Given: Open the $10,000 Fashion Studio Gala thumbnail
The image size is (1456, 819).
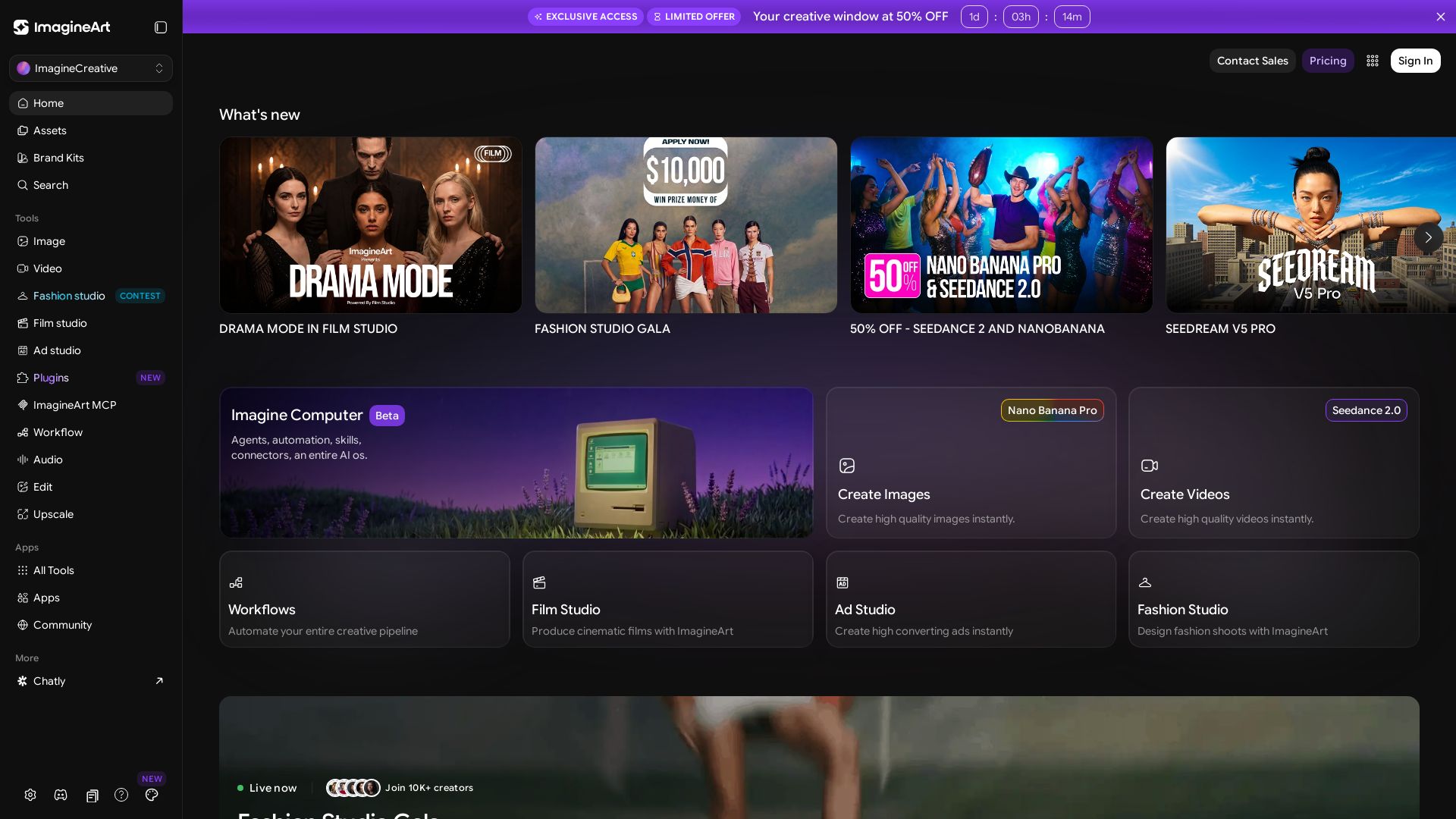Looking at the screenshot, I should click(x=686, y=225).
